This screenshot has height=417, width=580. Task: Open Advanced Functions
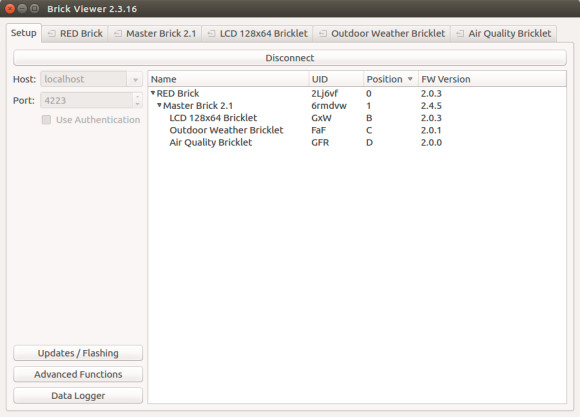[x=78, y=374]
